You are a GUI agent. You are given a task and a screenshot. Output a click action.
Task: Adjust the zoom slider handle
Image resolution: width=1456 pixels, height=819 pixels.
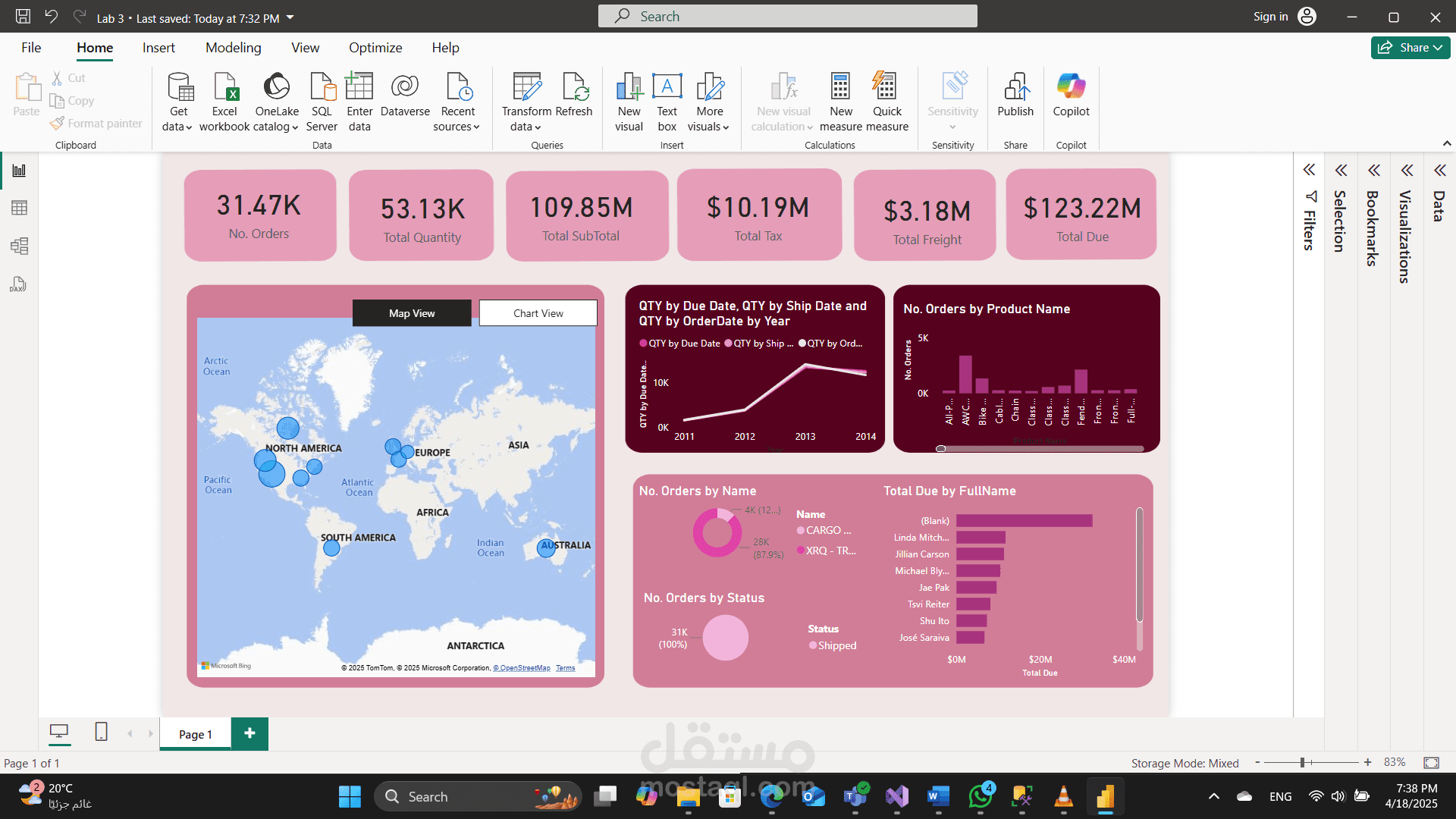[1302, 762]
